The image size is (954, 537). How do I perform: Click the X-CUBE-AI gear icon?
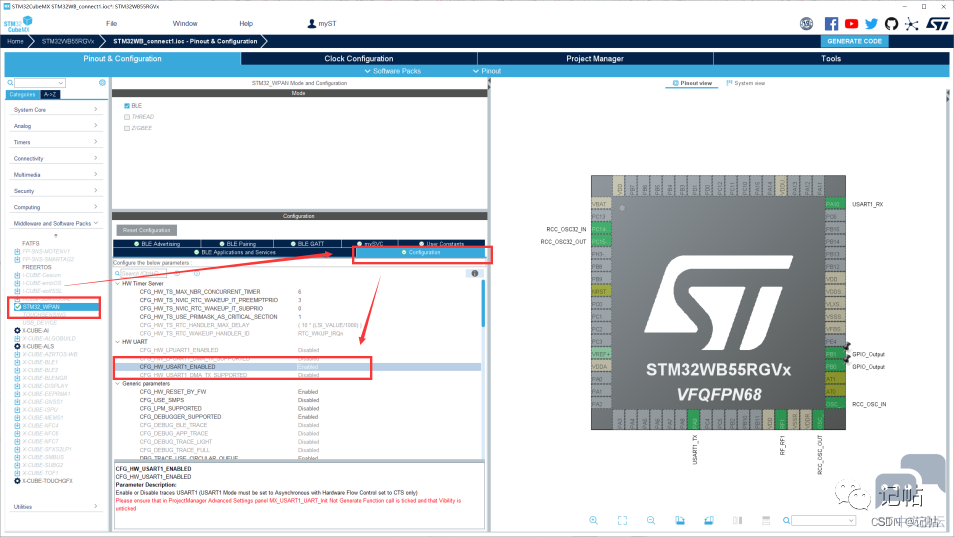(x=17, y=331)
